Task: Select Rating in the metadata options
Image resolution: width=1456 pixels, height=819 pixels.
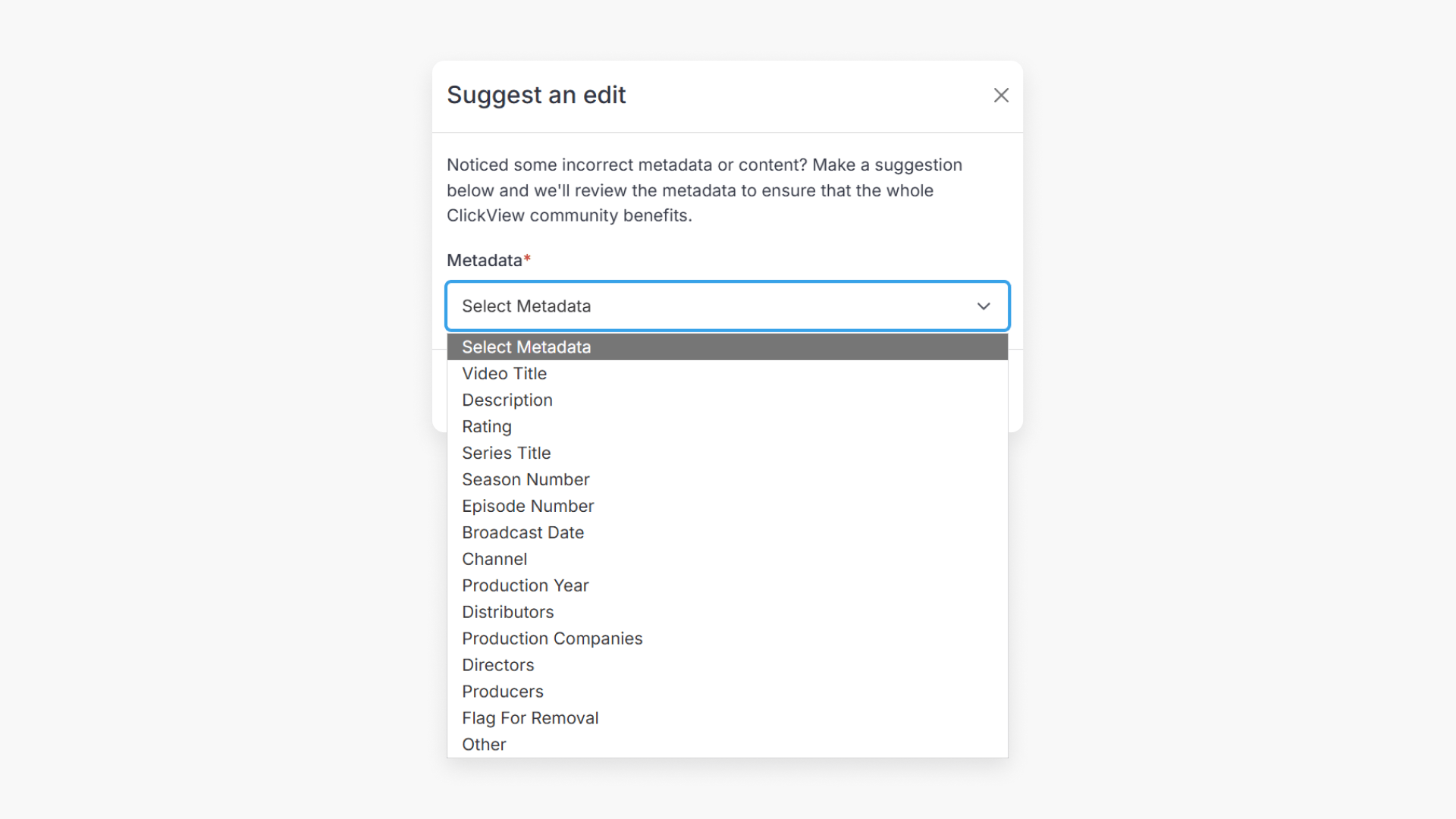Action: (x=487, y=426)
